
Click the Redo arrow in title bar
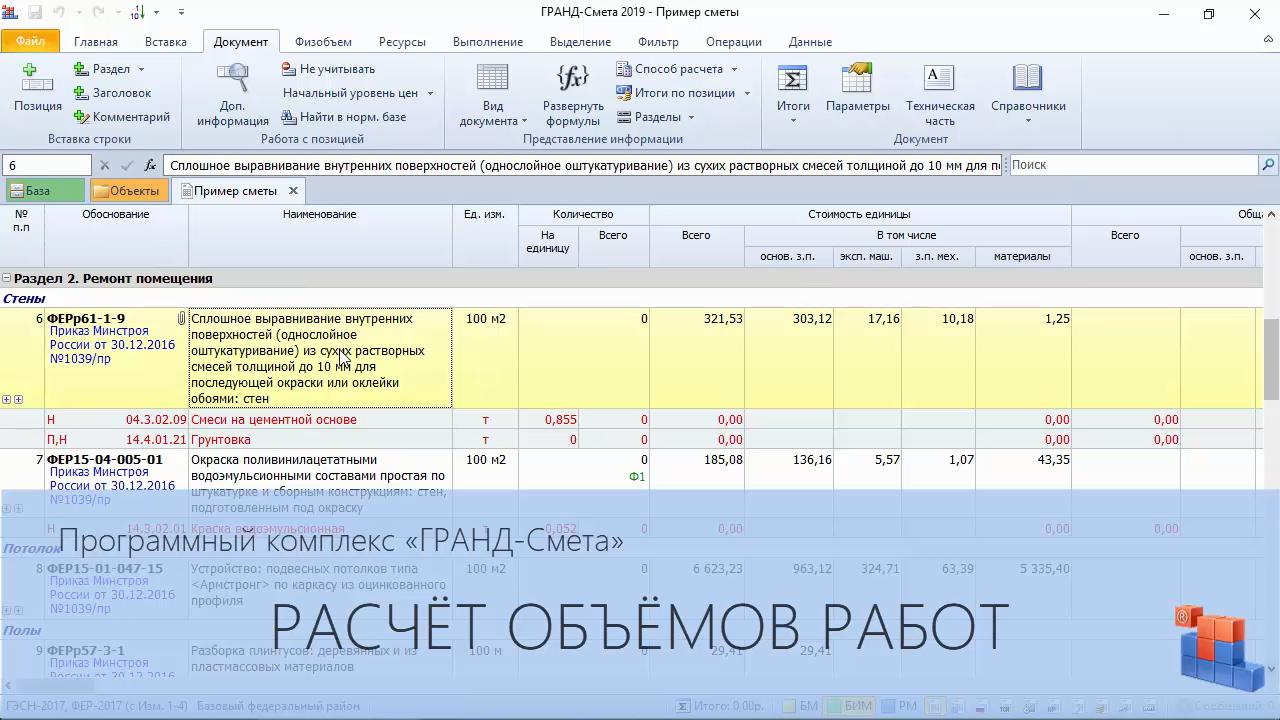(x=97, y=13)
